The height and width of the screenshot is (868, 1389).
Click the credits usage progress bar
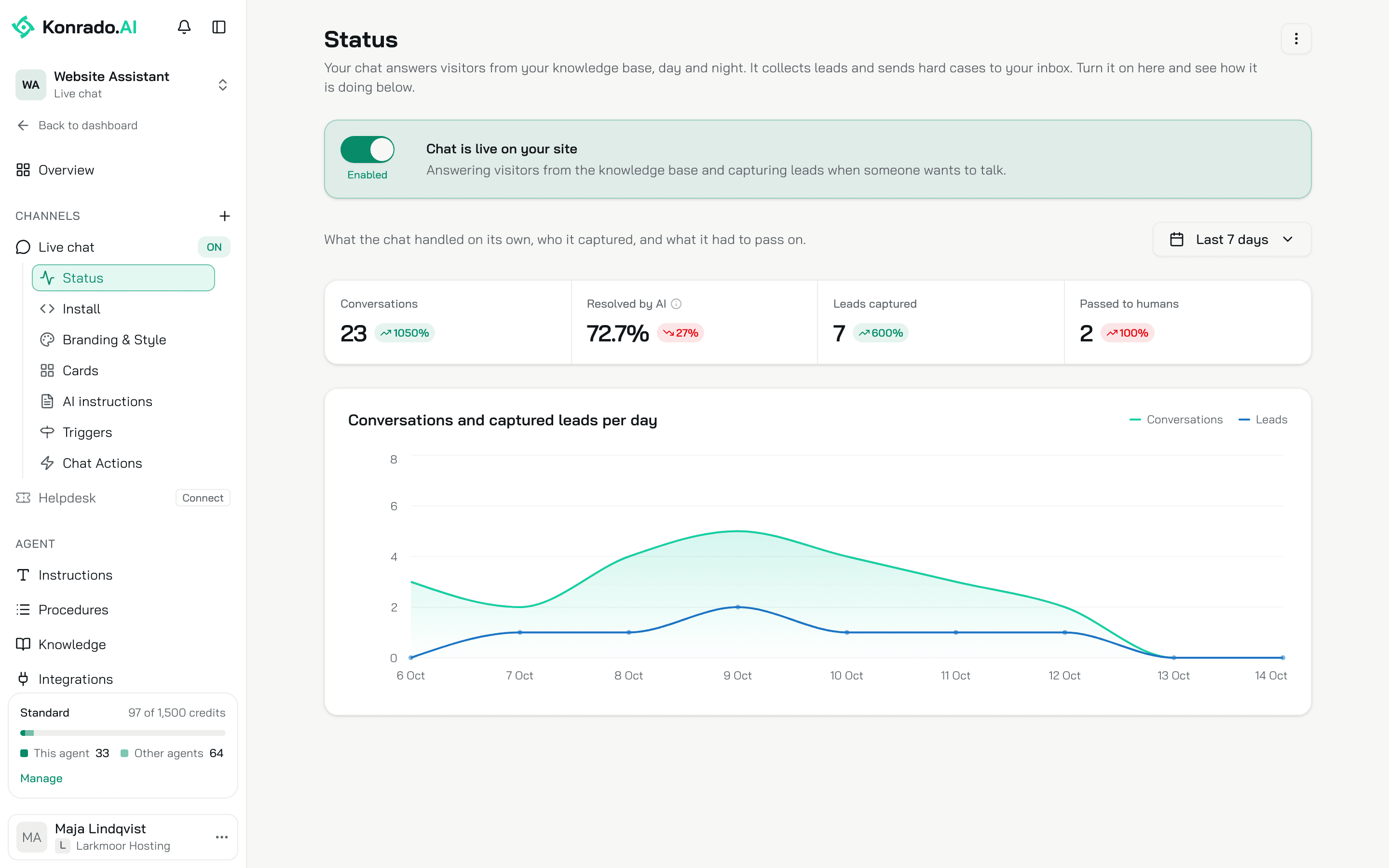pyautogui.click(x=123, y=732)
